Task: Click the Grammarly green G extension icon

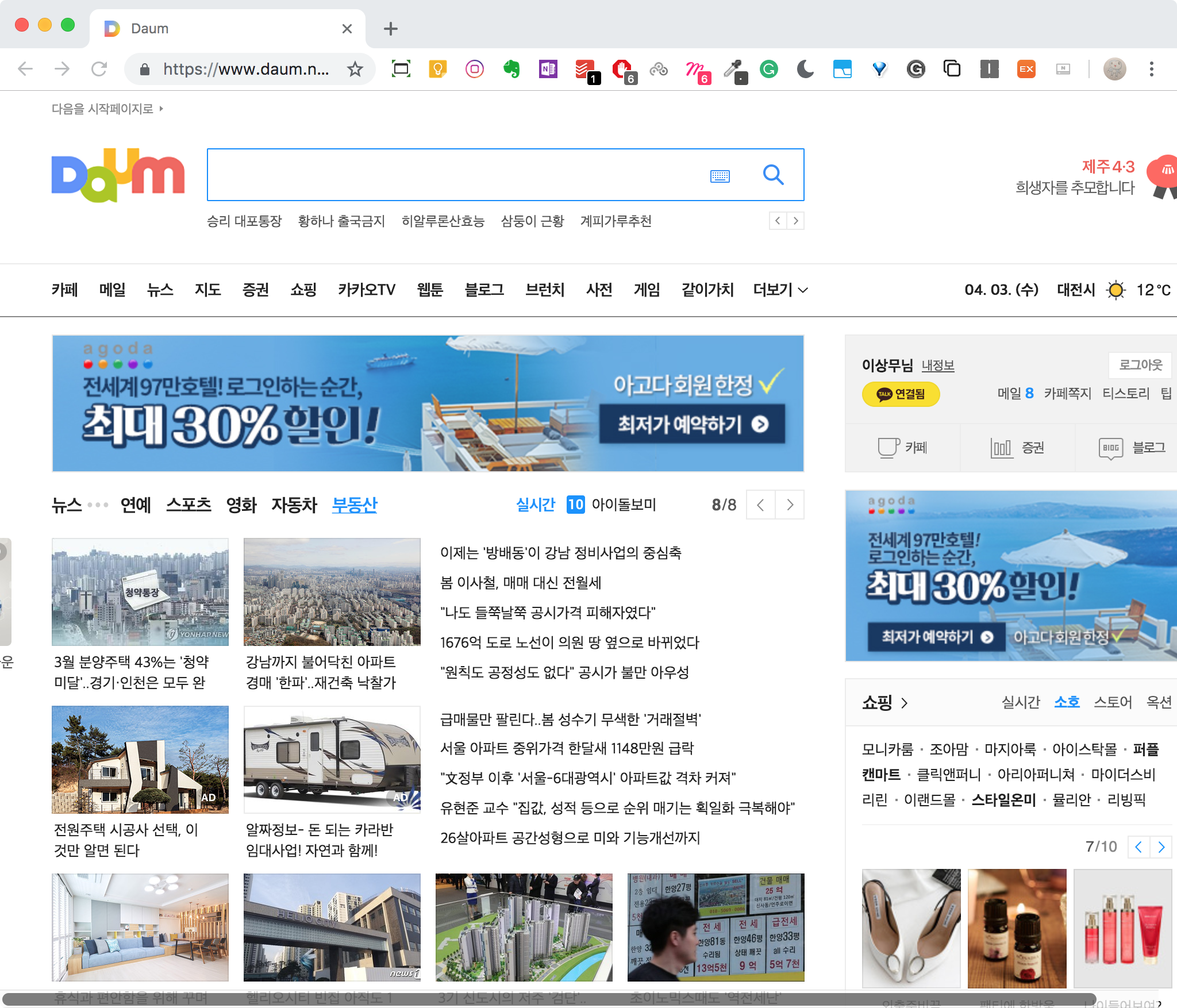Action: pos(768,70)
